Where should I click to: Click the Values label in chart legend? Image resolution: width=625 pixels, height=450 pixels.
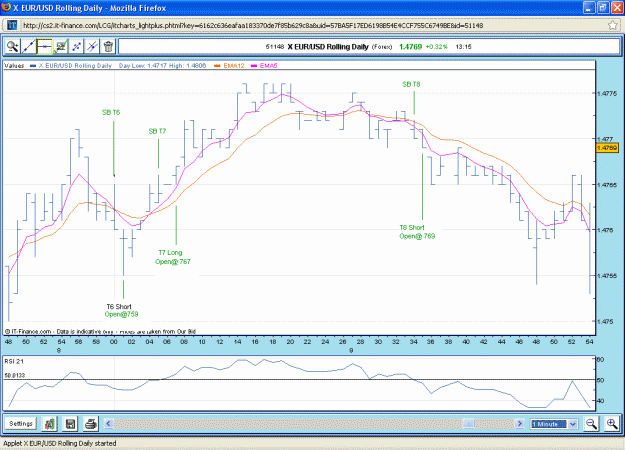point(14,66)
